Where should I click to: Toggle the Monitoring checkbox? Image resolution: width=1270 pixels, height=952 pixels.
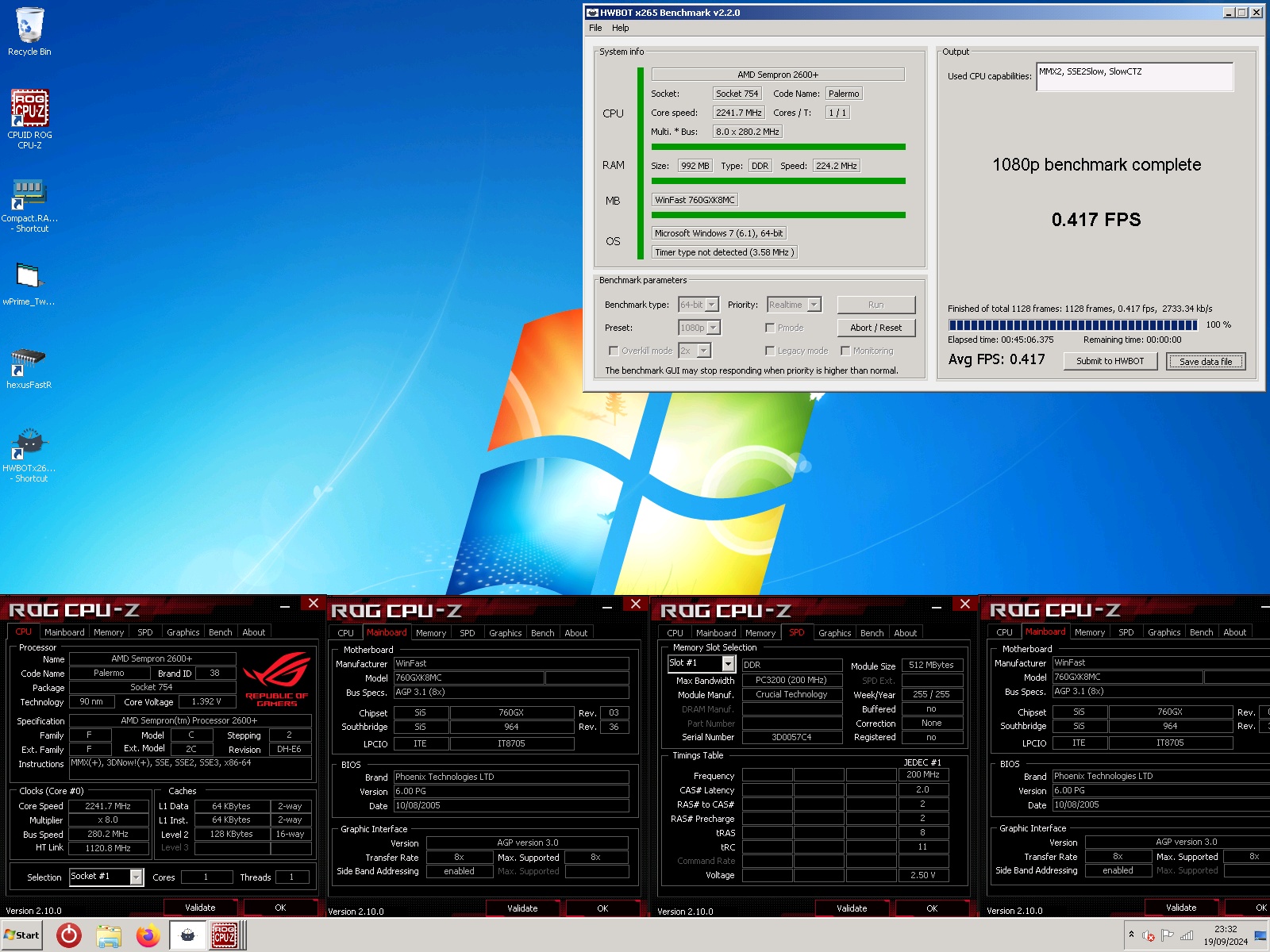845,351
